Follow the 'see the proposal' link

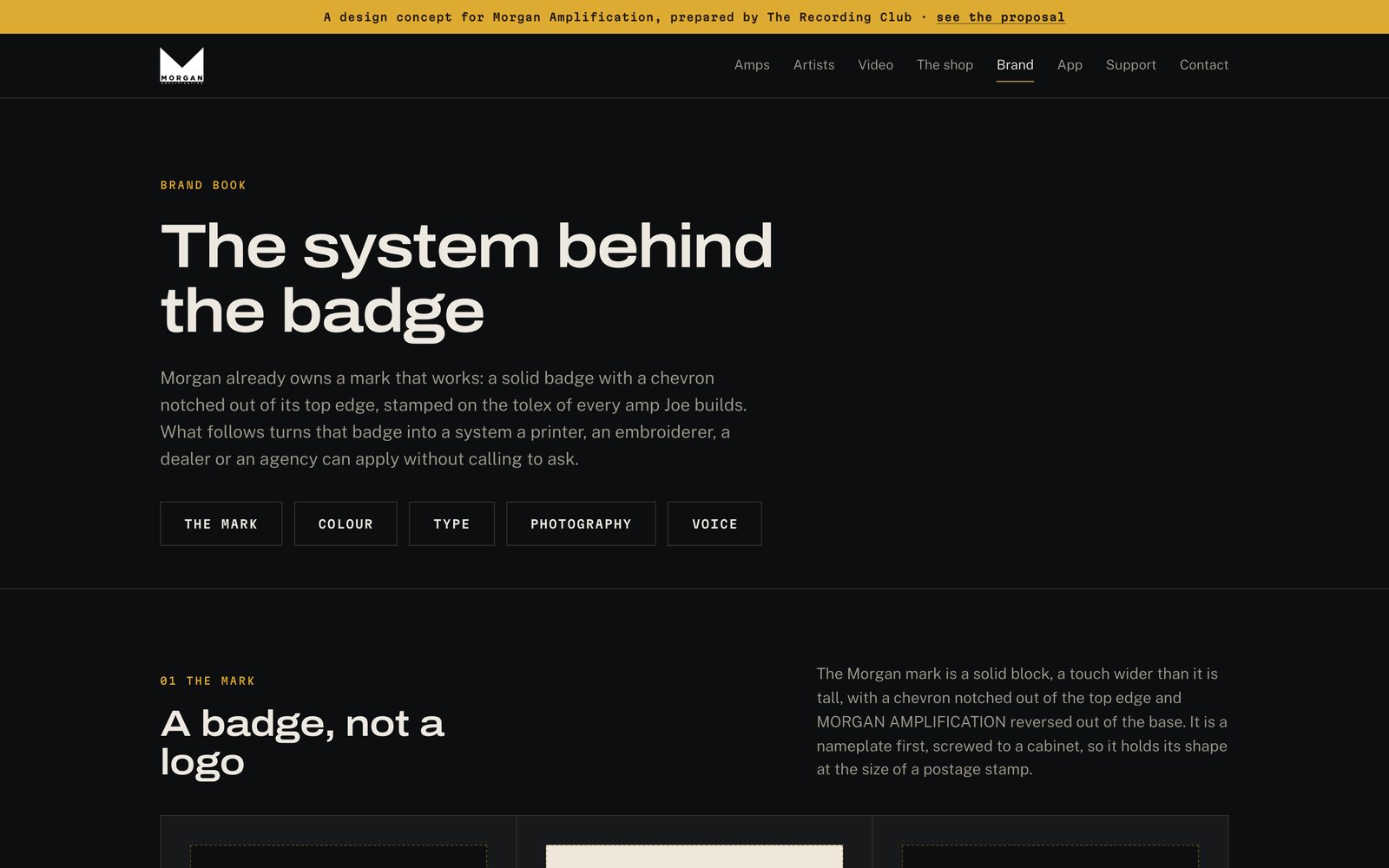(1000, 17)
